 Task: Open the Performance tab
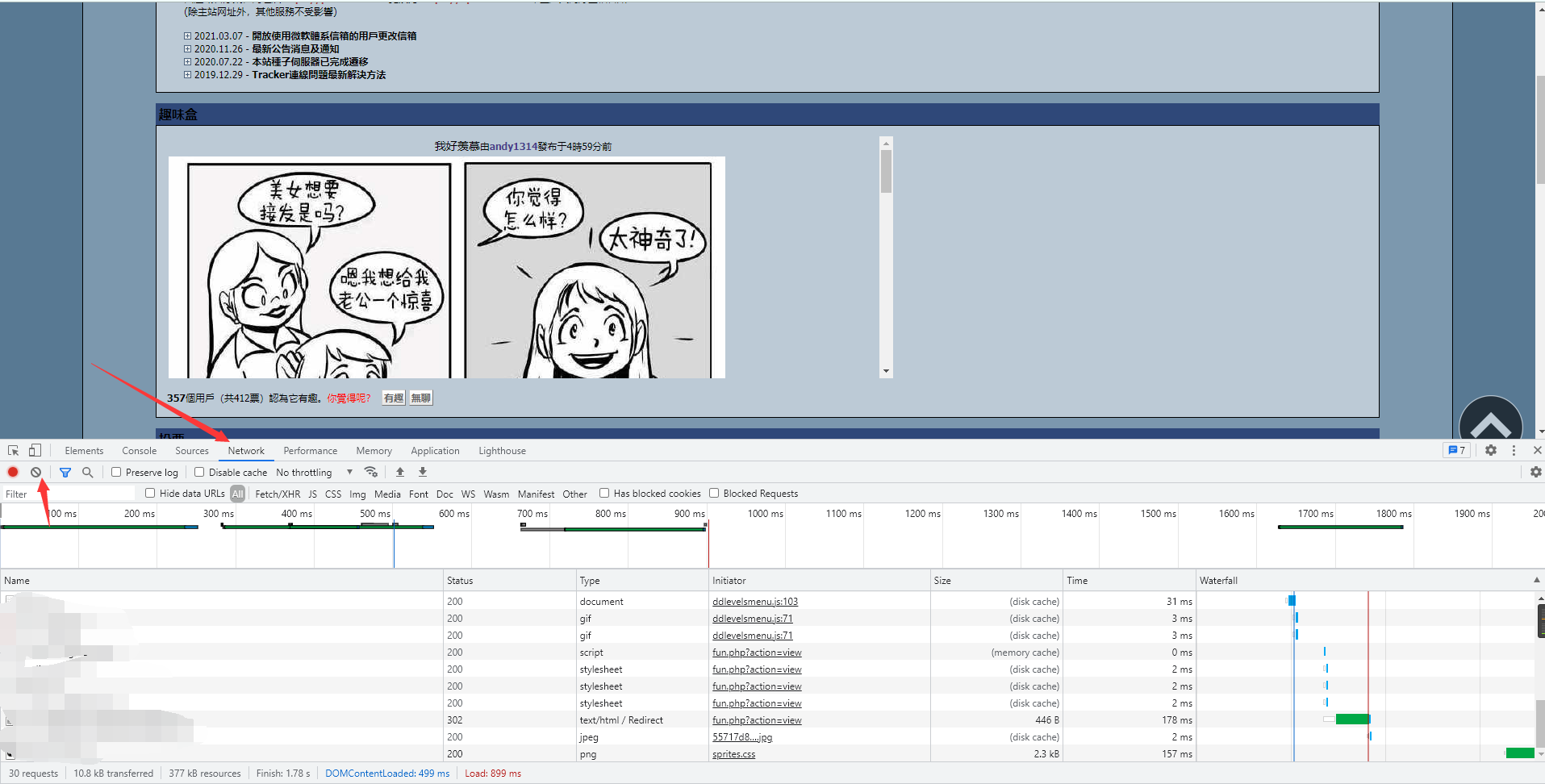(x=311, y=451)
